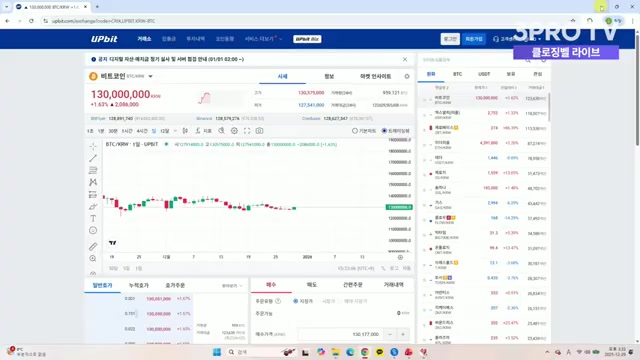Open Windows Start menu

(217, 352)
